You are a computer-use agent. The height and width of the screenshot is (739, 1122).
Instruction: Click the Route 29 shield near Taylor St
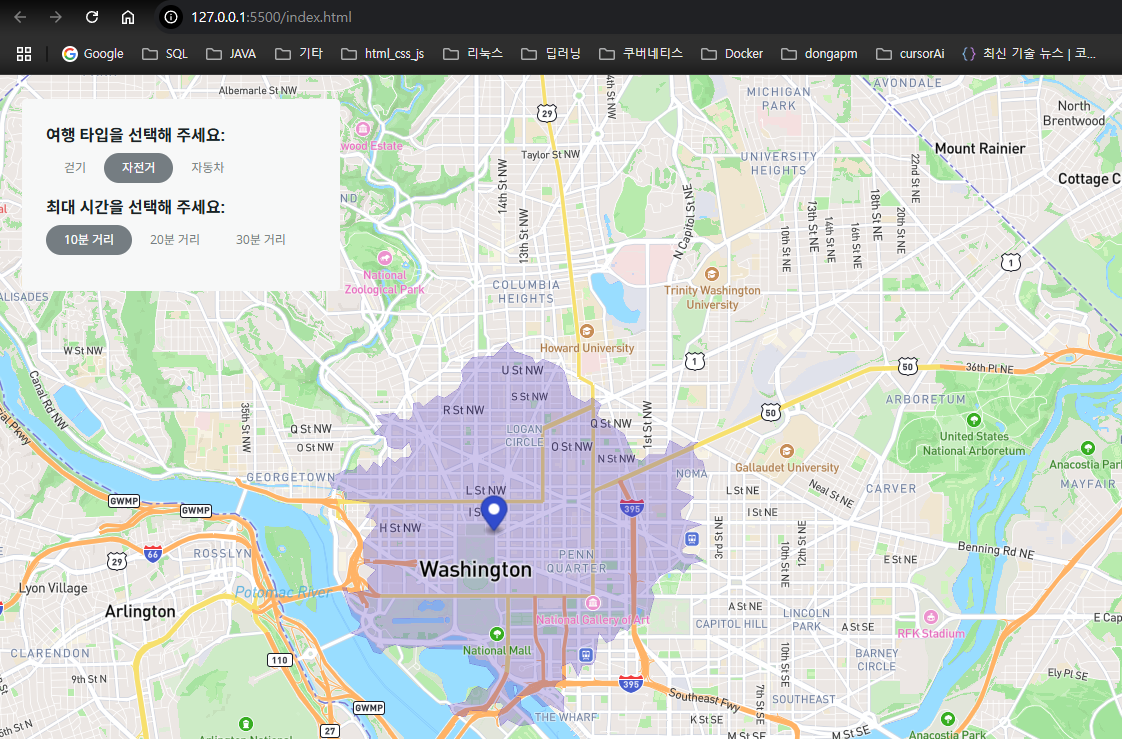[547, 113]
